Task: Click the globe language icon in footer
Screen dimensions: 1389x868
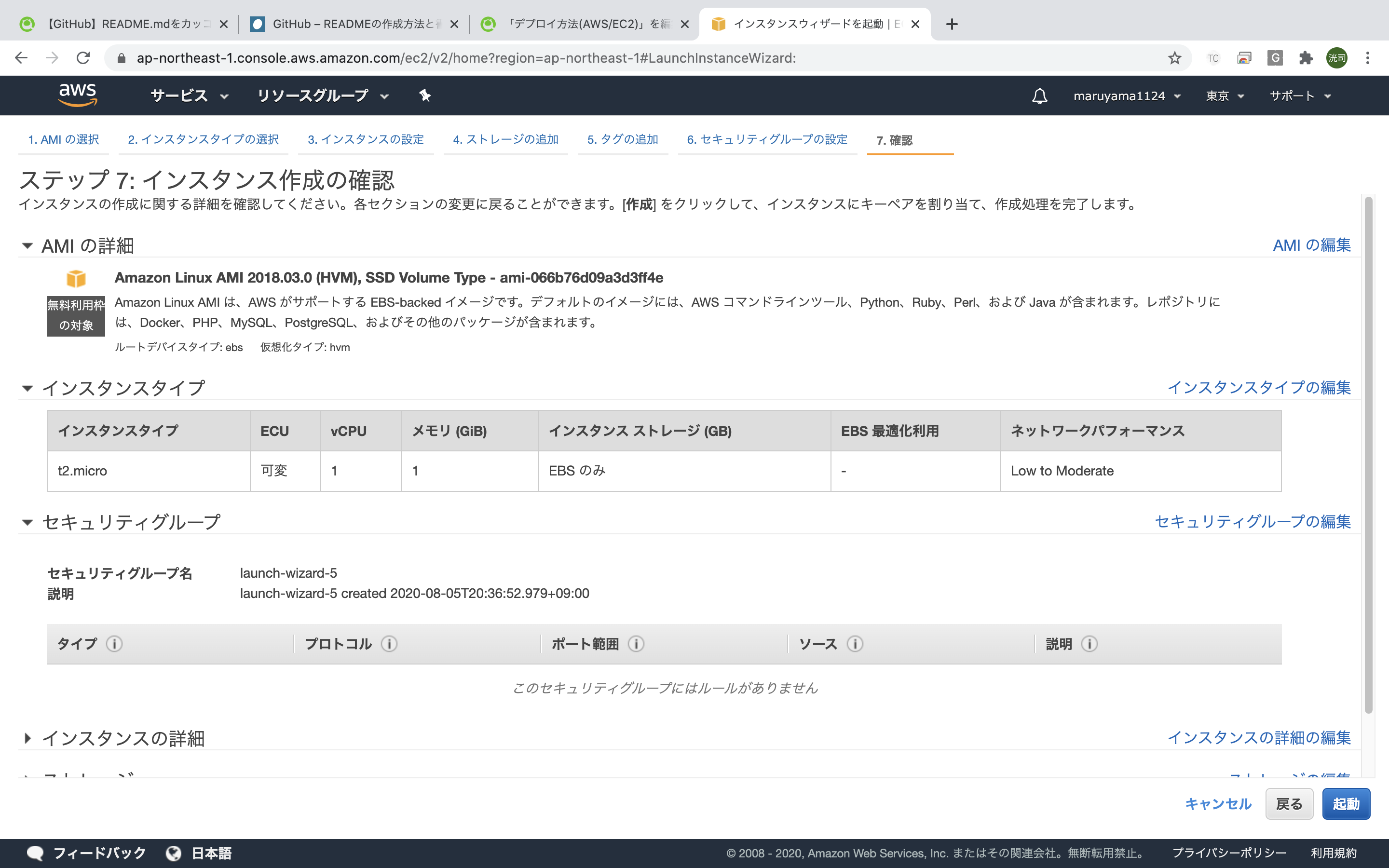Action: tap(173, 853)
